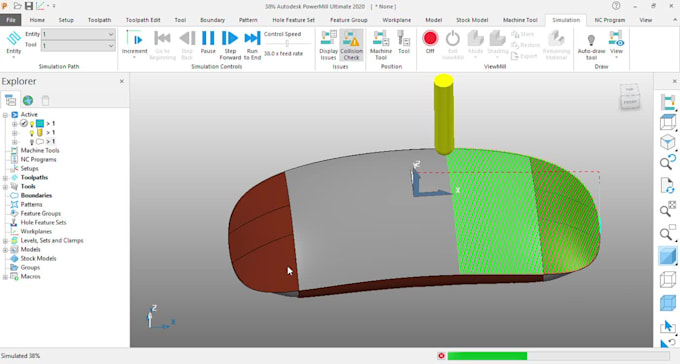Click the view cube in viewport
The image size is (680, 364).
click(629, 96)
